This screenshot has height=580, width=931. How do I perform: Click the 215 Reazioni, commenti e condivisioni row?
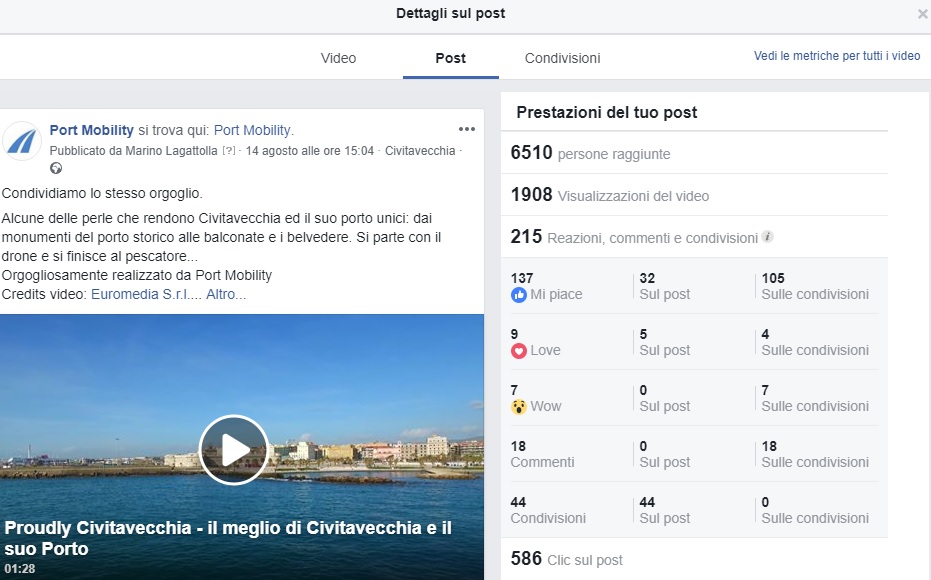(x=694, y=237)
